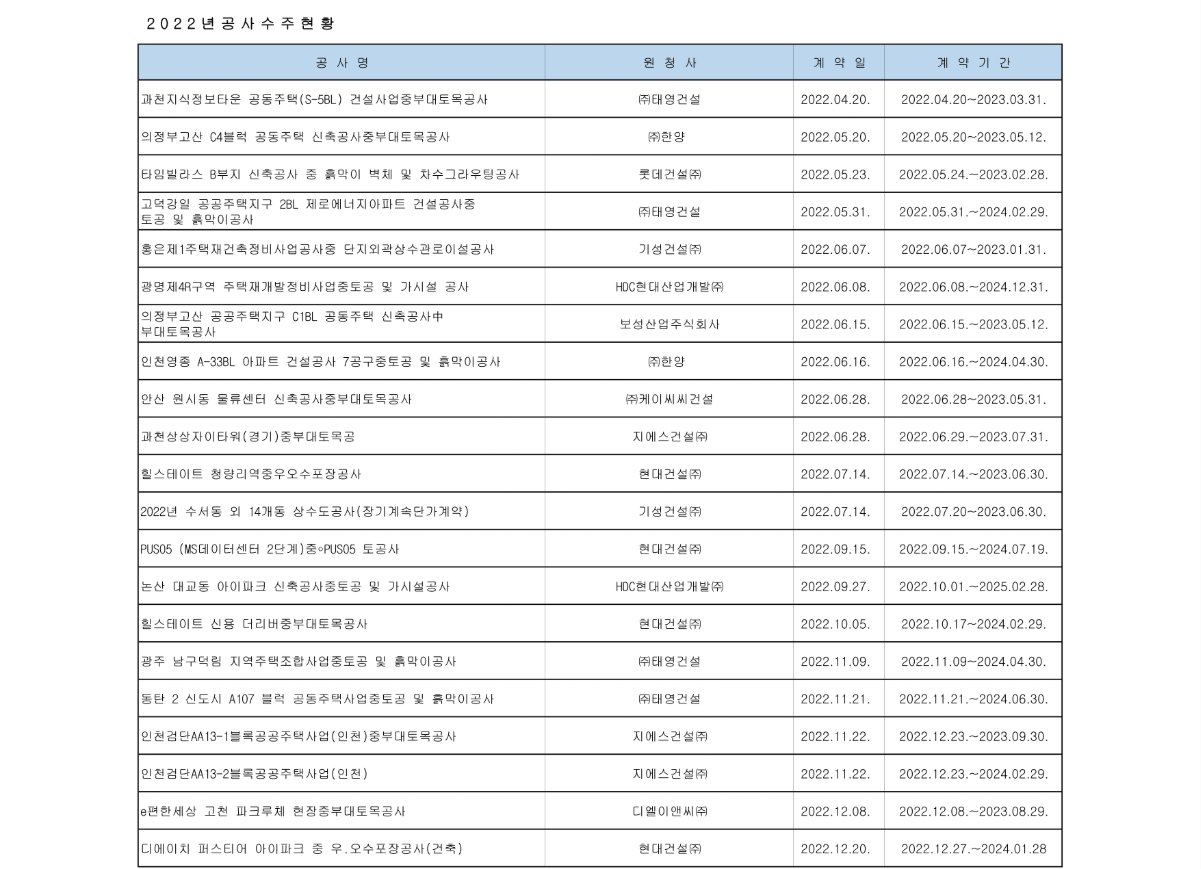Click 롯데건설㈜ contractor cell
This screenshot has width=1201, height=869.
pyautogui.click(x=669, y=174)
